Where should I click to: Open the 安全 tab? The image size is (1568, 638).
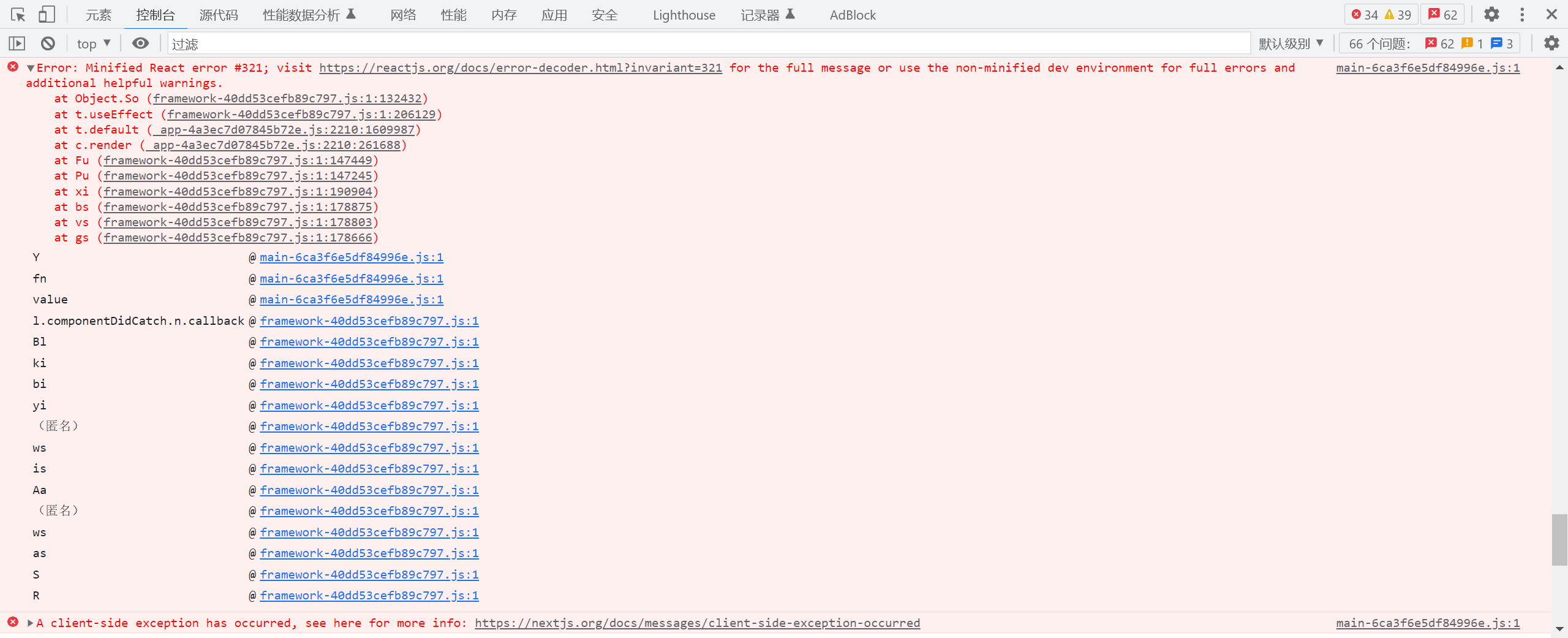click(x=605, y=15)
